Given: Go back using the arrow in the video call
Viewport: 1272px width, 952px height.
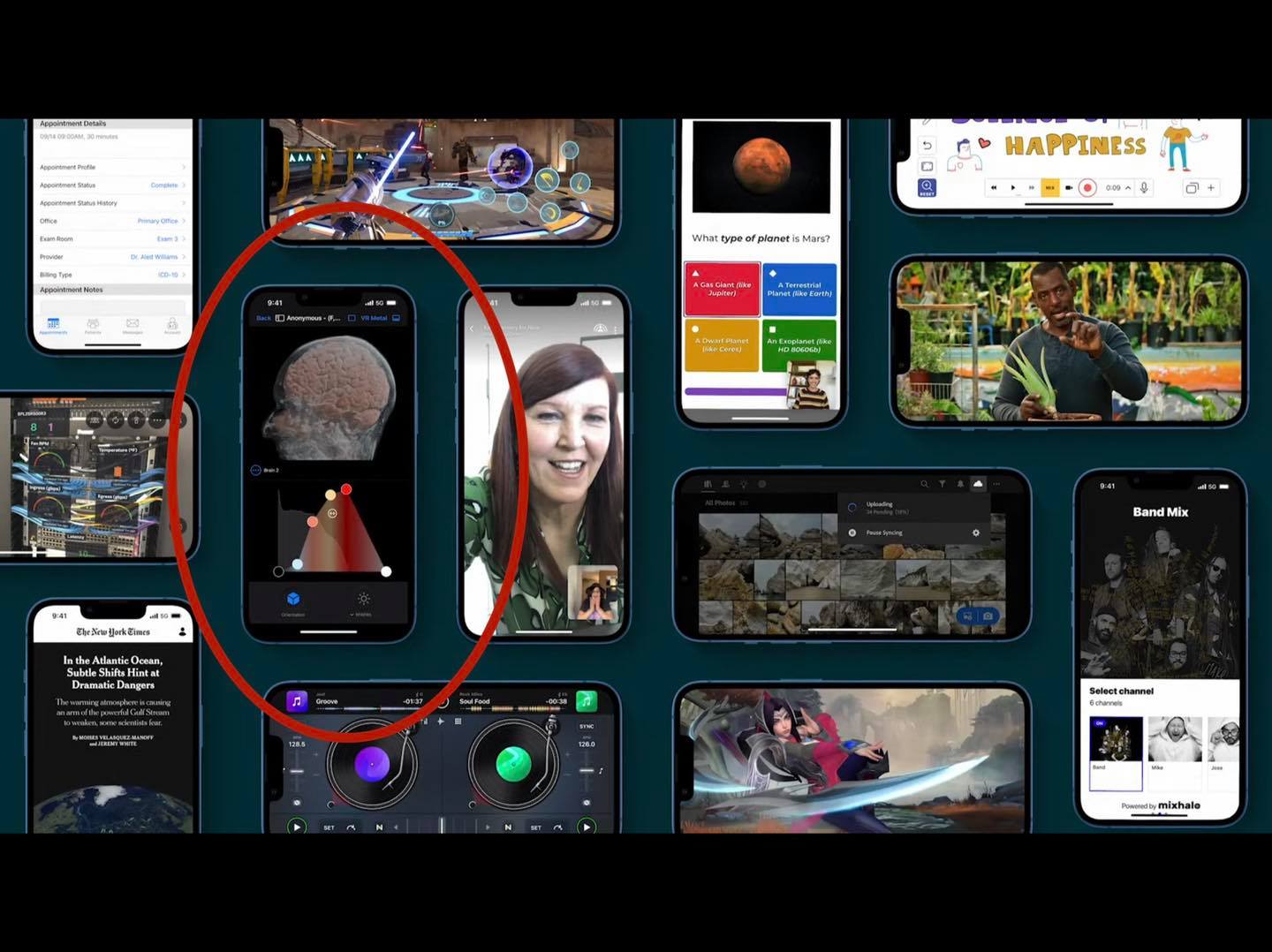Looking at the screenshot, I should (472, 329).
